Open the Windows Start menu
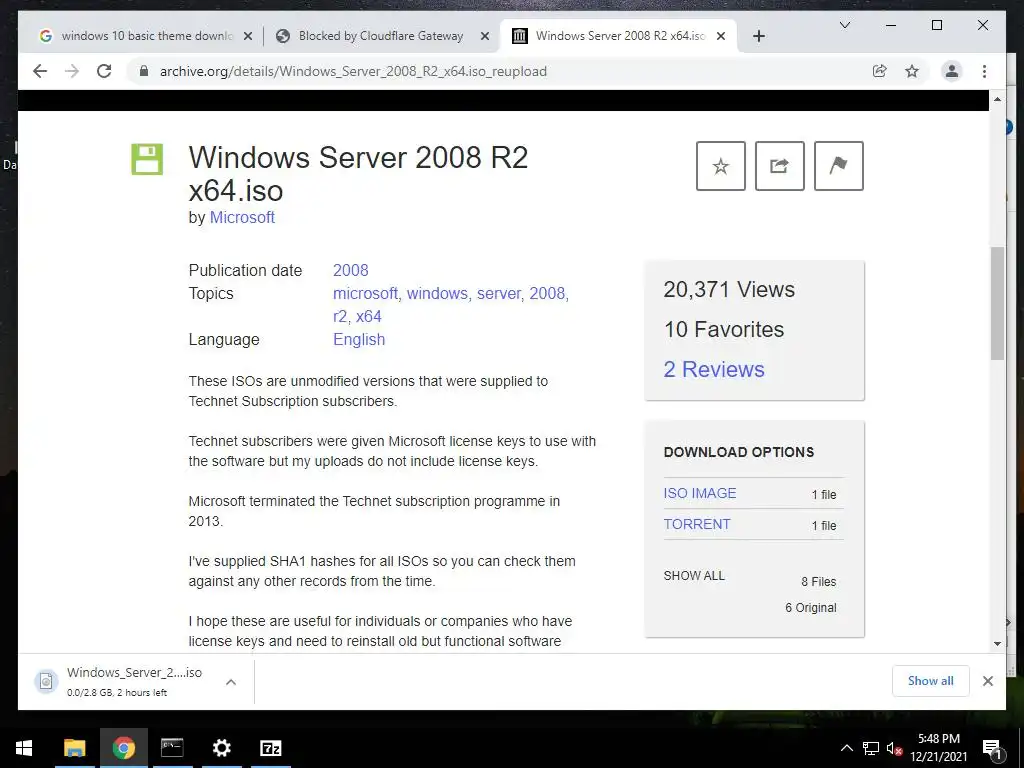 point(24,748)
